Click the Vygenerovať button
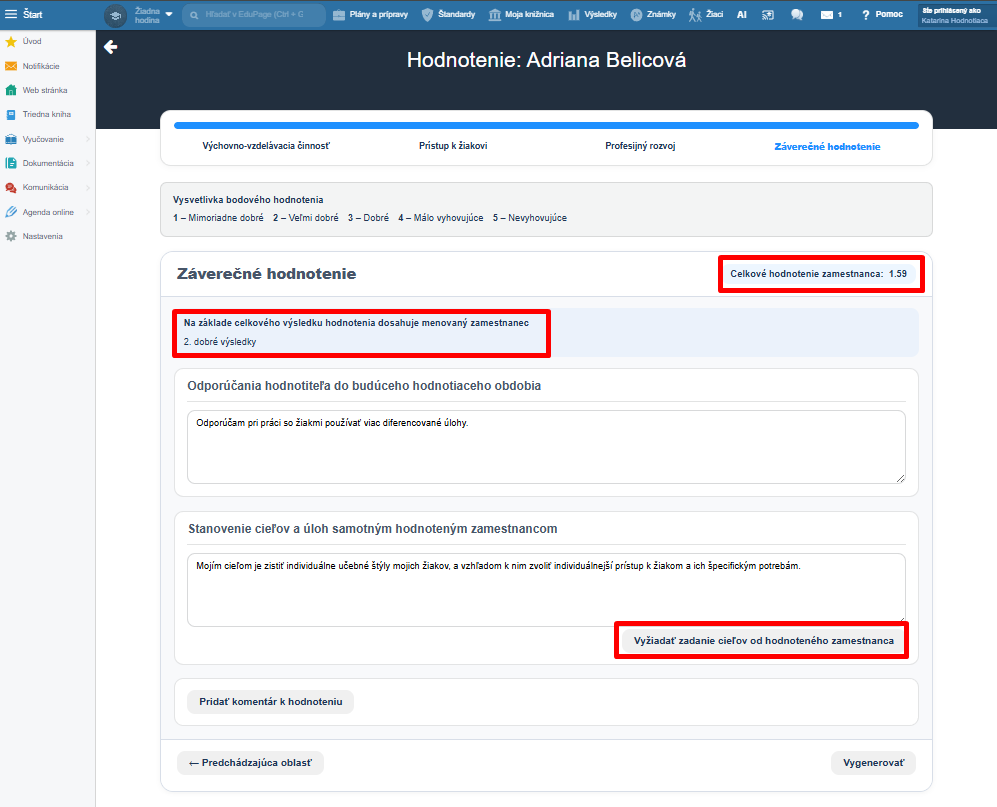The image size is (997, 807). [873, 762]
